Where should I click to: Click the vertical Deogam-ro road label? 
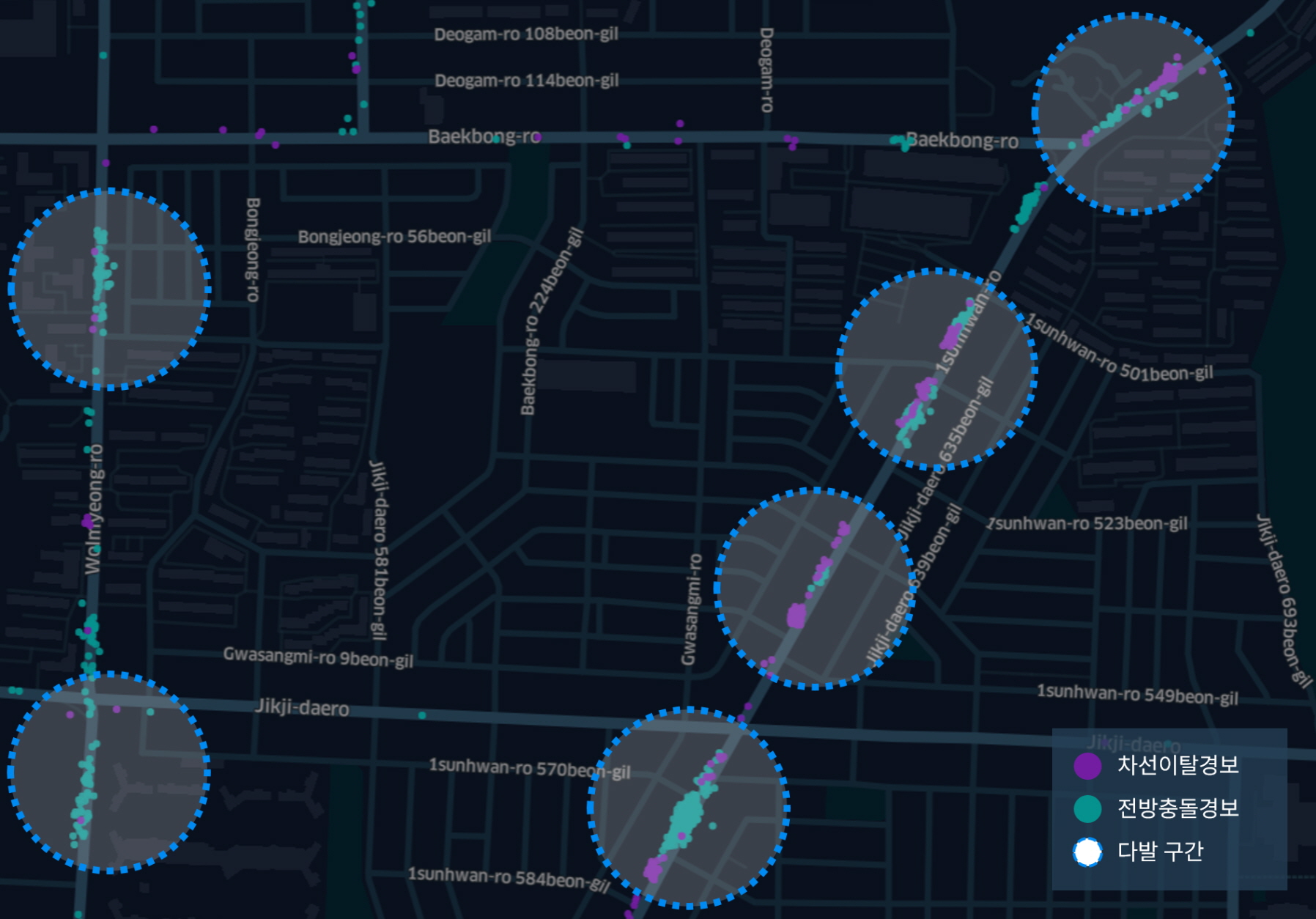coord(766,70)
